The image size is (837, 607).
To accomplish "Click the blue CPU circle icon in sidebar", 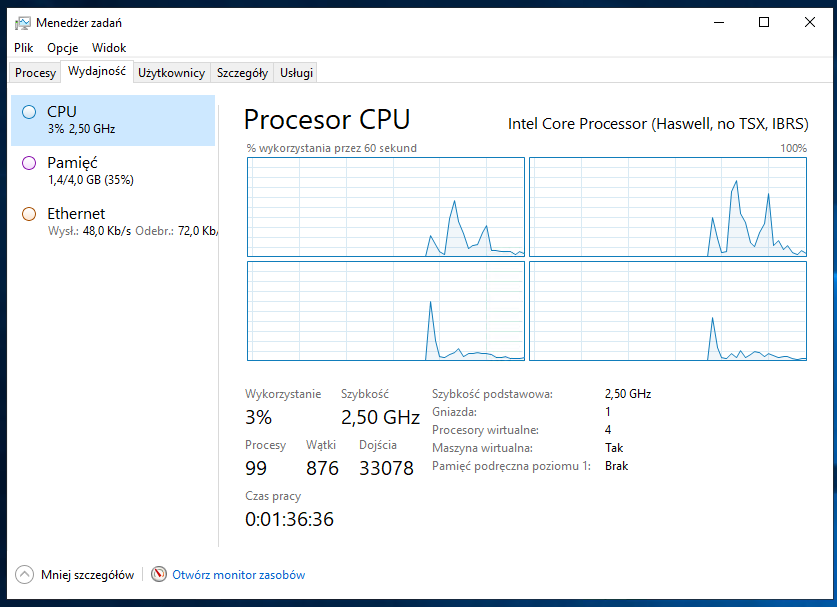I will coord(29,112).
